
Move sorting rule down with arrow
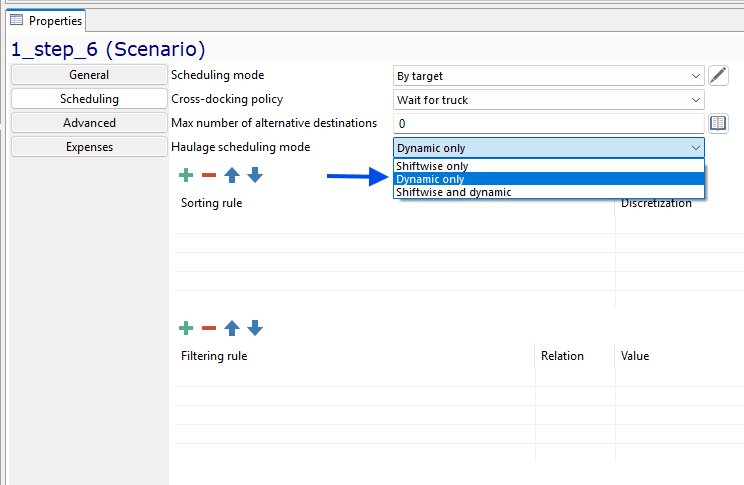pos(255,175)
